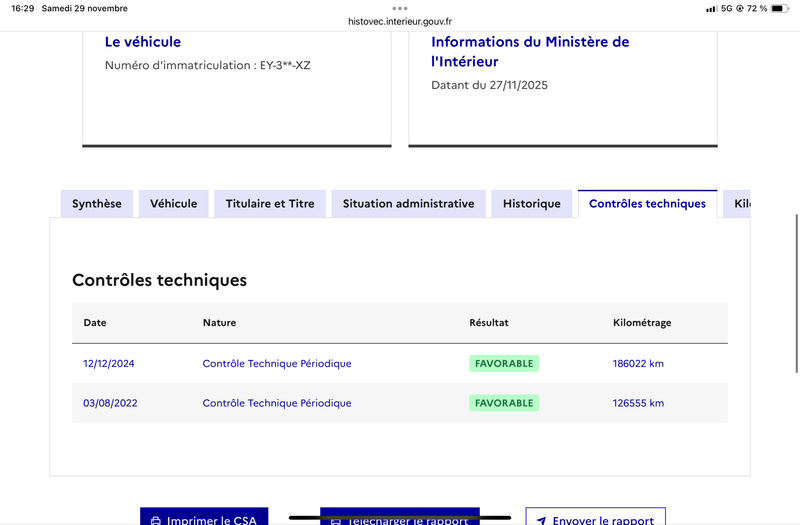
Task: Click the Date column header
Action: 95,323
